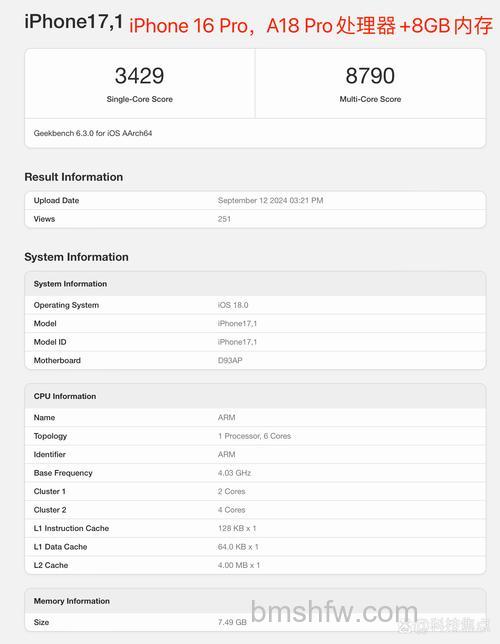Click the CPU Information table header
The image size is (500, 644).
pyautogui.click(x=255, y=396)
